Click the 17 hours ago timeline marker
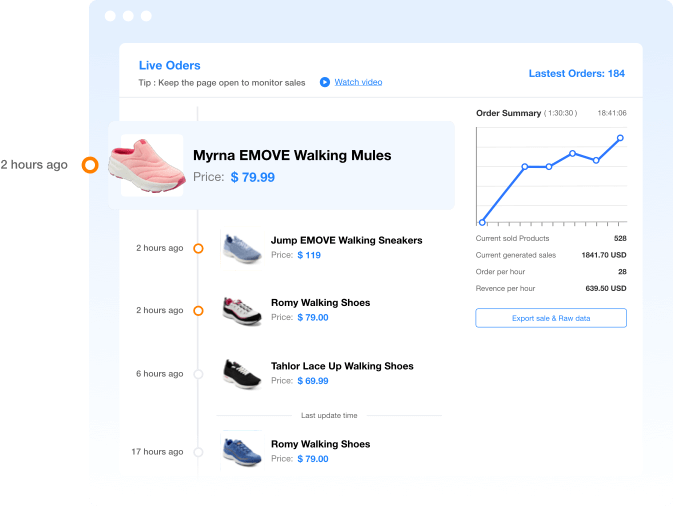 (x=198, y=452)
